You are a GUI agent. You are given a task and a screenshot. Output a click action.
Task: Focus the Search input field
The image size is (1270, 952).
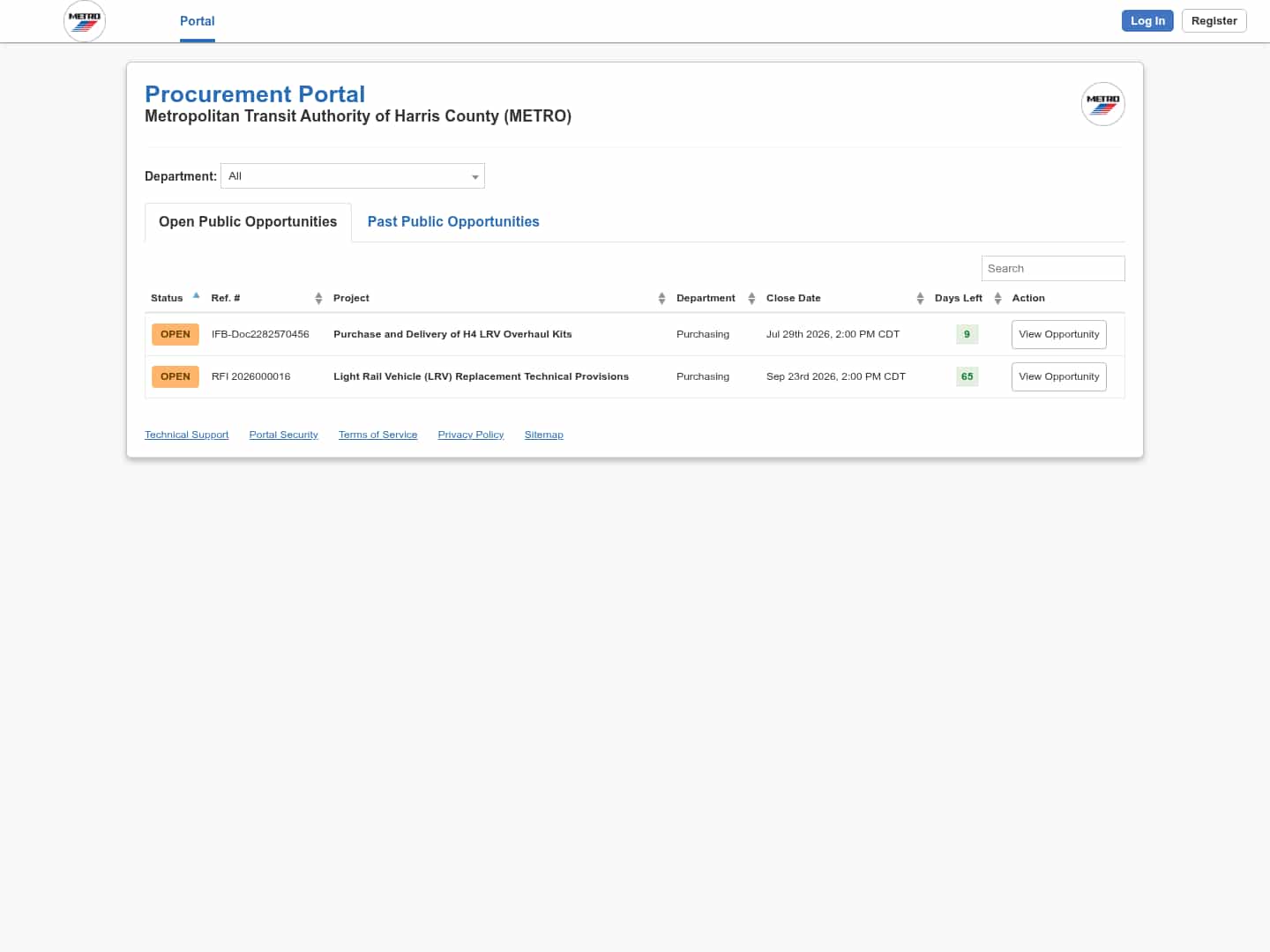(1053, 268)
